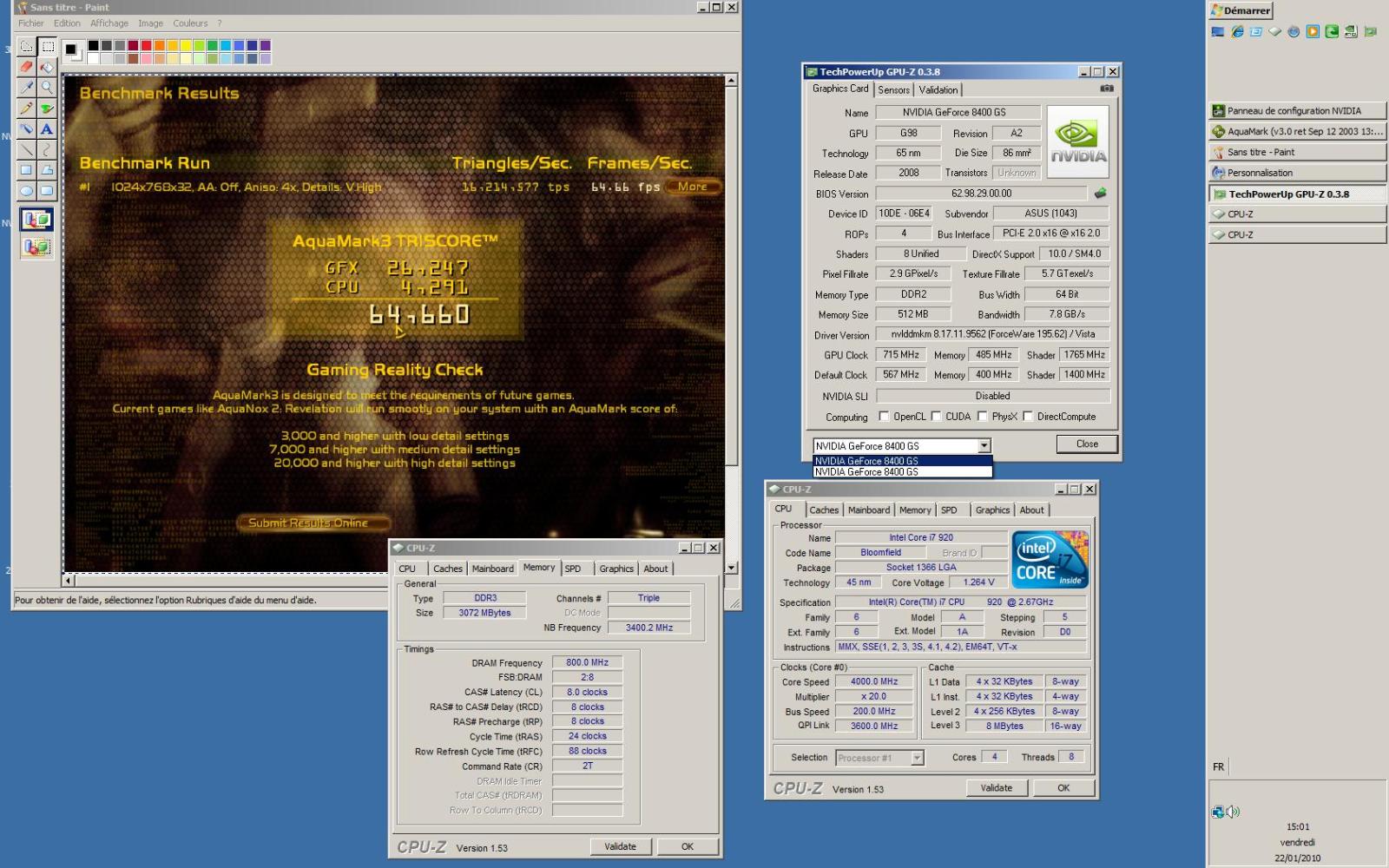
Task: Click the BIOS save icon in GPU-Z
Action: 1101,193
